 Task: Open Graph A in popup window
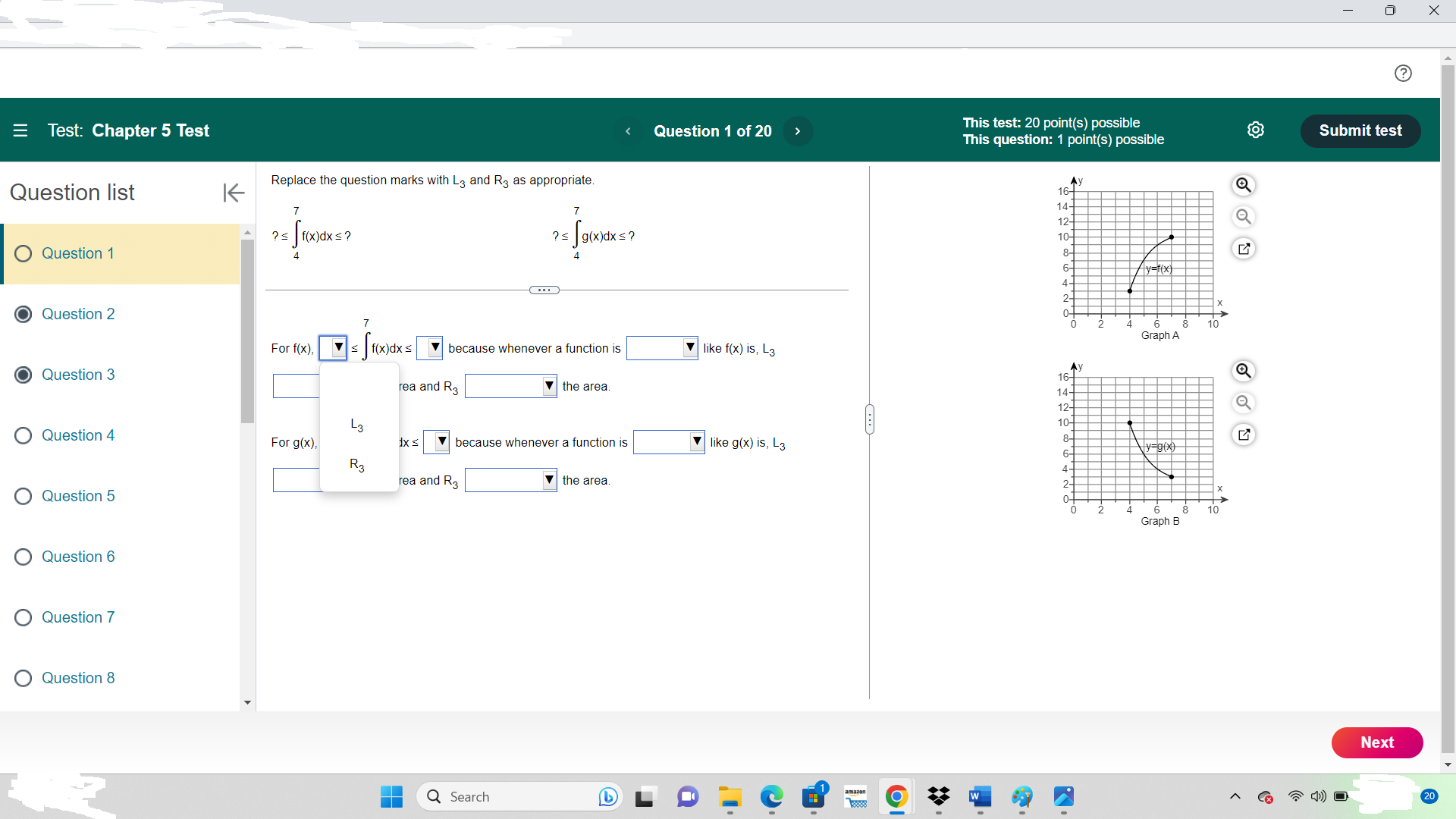(1244, 249)
